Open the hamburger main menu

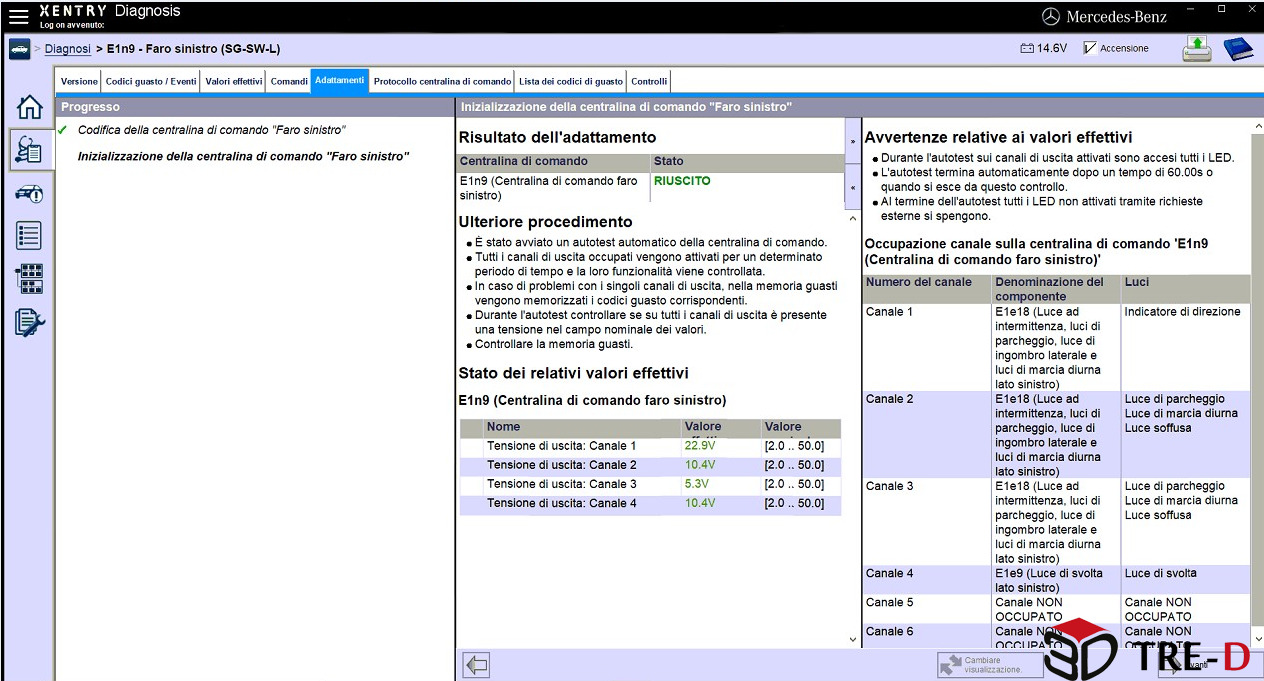pos(18,16)
